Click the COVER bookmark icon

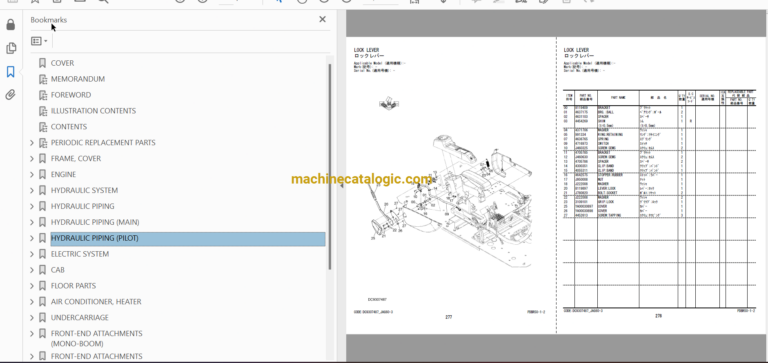pos(43,63)
